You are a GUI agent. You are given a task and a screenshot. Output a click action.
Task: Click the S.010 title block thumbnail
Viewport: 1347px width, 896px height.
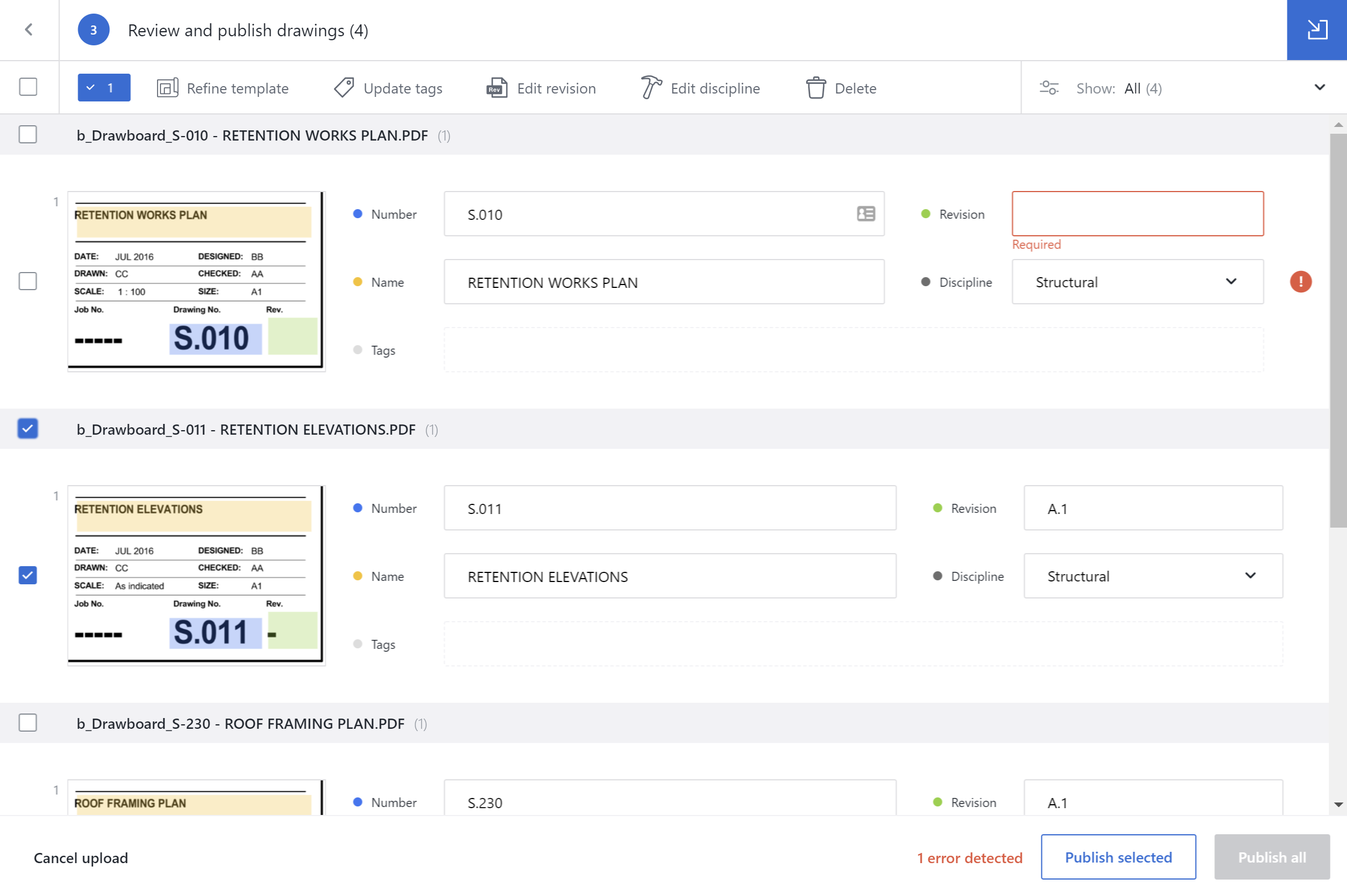coord(196,281)
